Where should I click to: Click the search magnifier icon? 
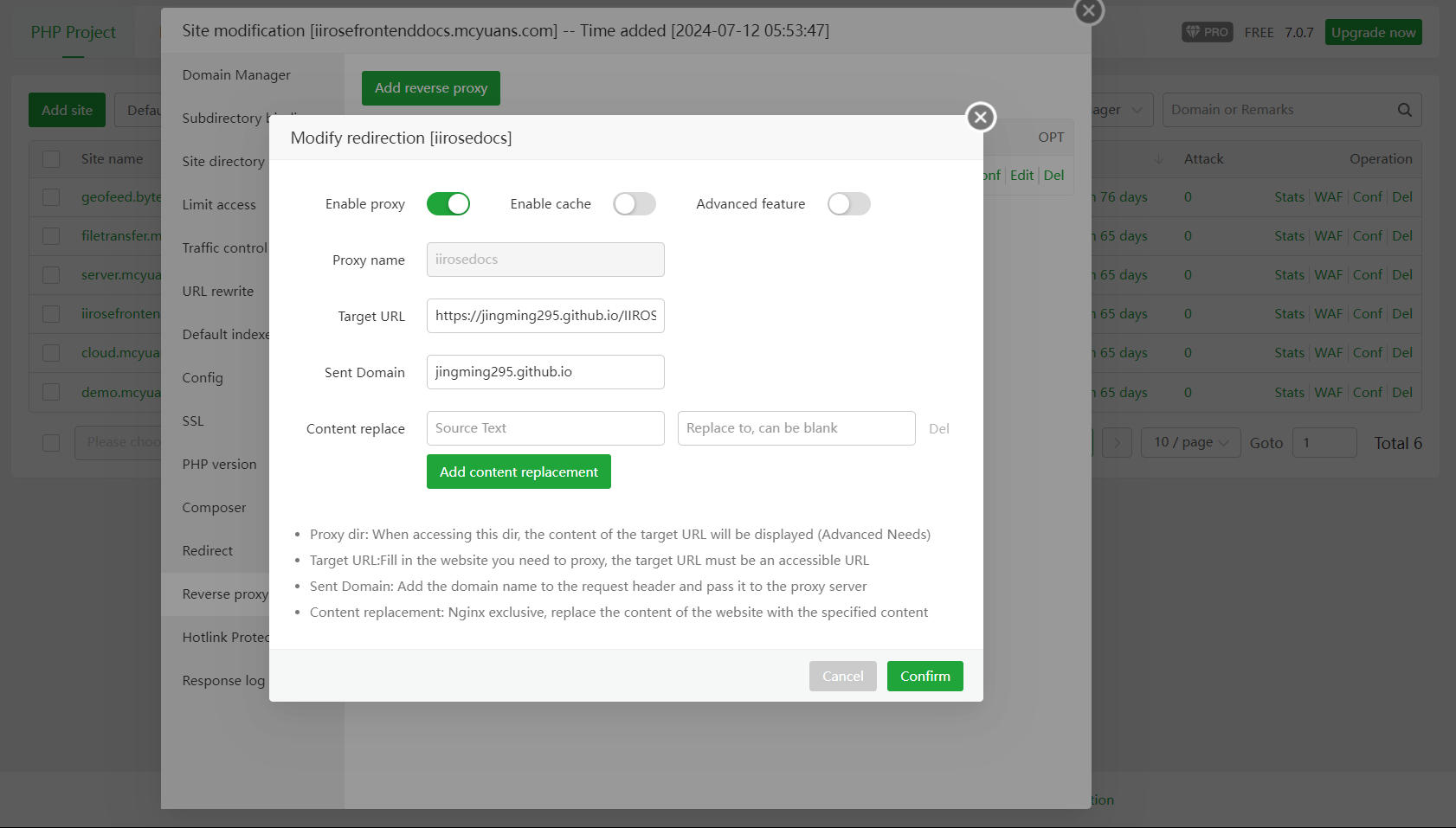1404,110
